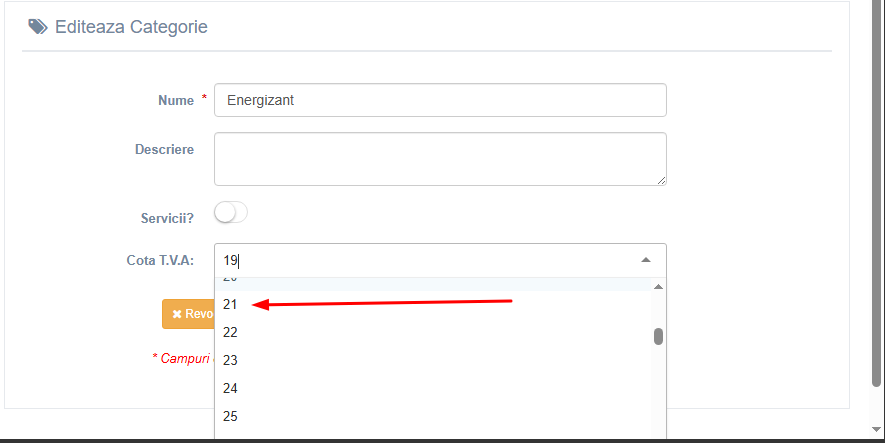The height and width of the screenshot is (443, 885).
Task: Select the partially hidden 20 option
Action: coord(433,284)
